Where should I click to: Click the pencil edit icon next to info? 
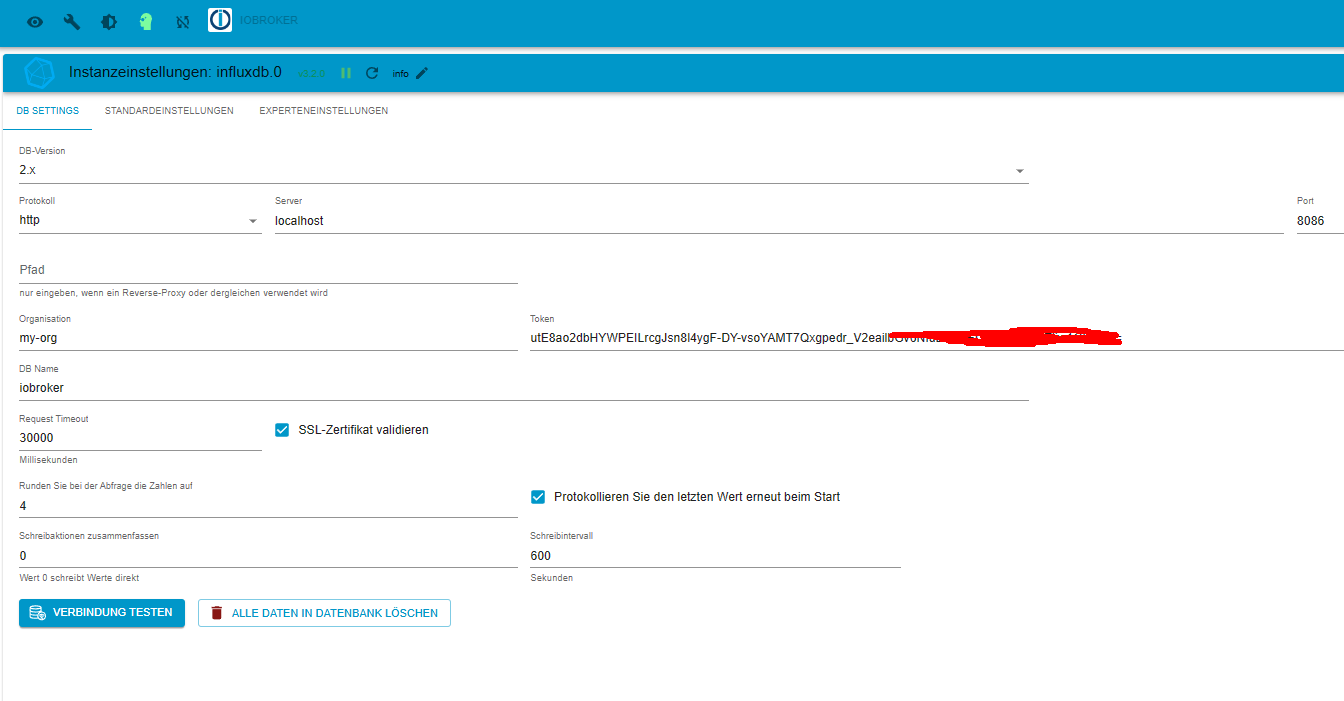tap(422, 73)
